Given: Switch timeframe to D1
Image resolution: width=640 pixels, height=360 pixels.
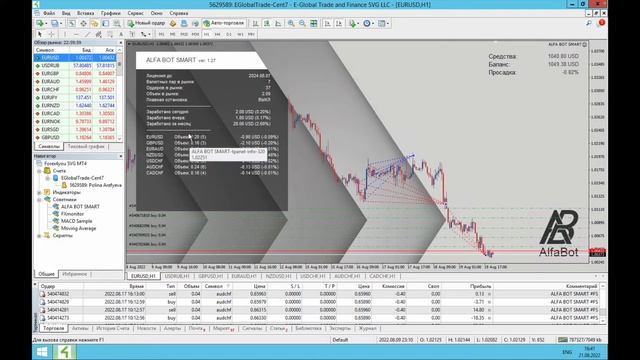Looking at the screenshot, I should 229,34.
